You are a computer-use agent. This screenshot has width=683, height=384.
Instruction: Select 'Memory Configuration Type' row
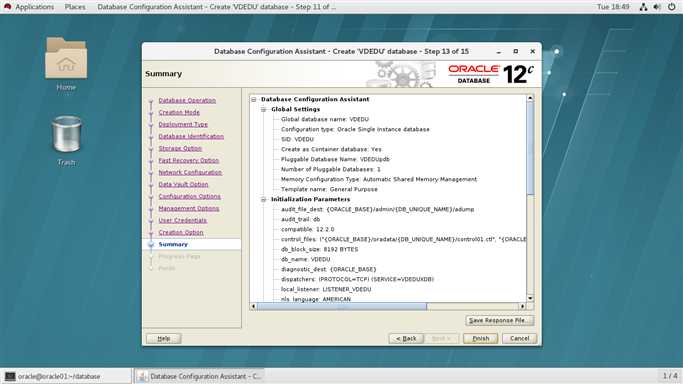click(x=379, y=179)
